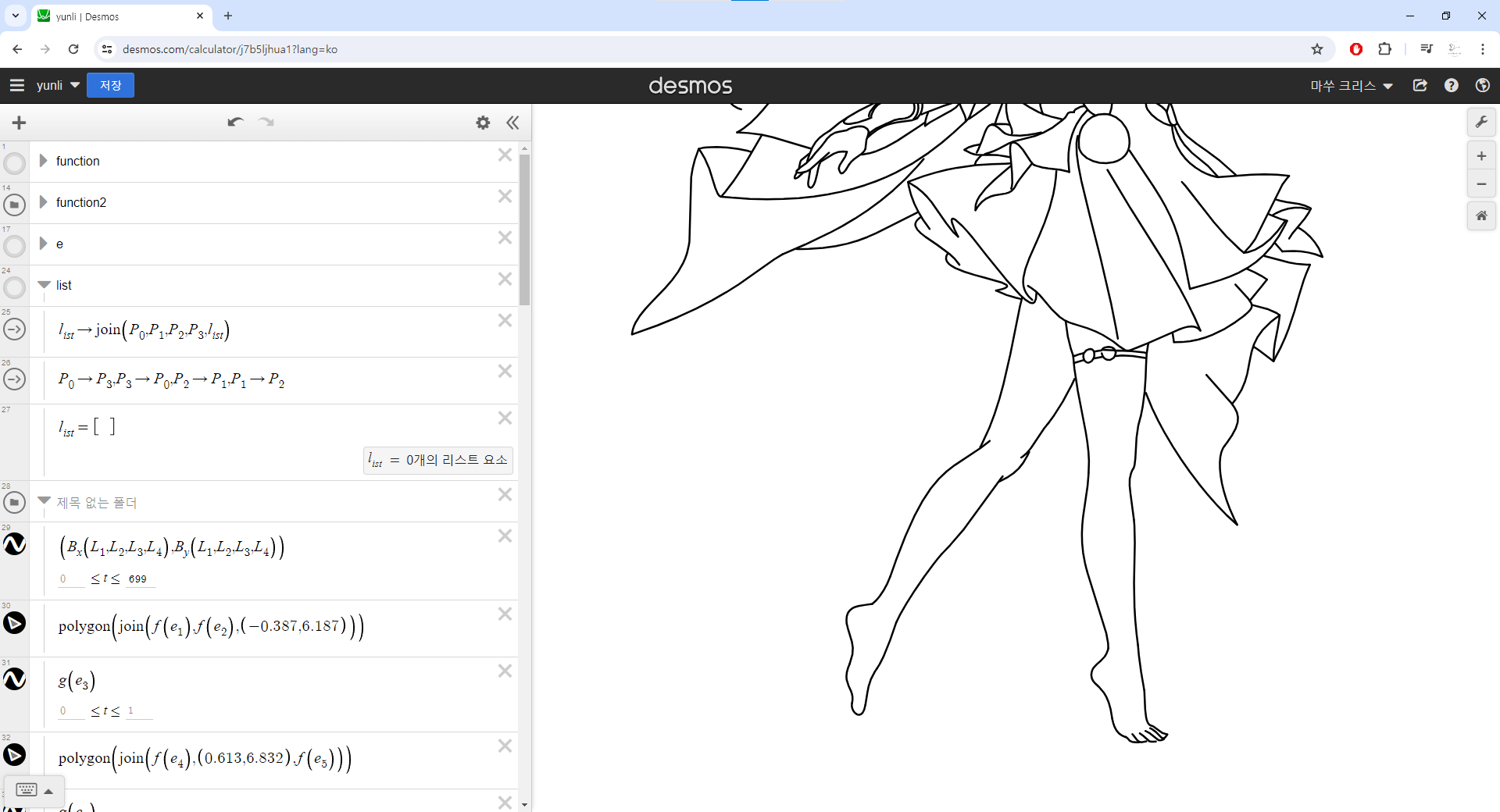Run the P0→P3 action on row 26
This screenshot has width=1500, height=812.
click(x=14, y=379)
